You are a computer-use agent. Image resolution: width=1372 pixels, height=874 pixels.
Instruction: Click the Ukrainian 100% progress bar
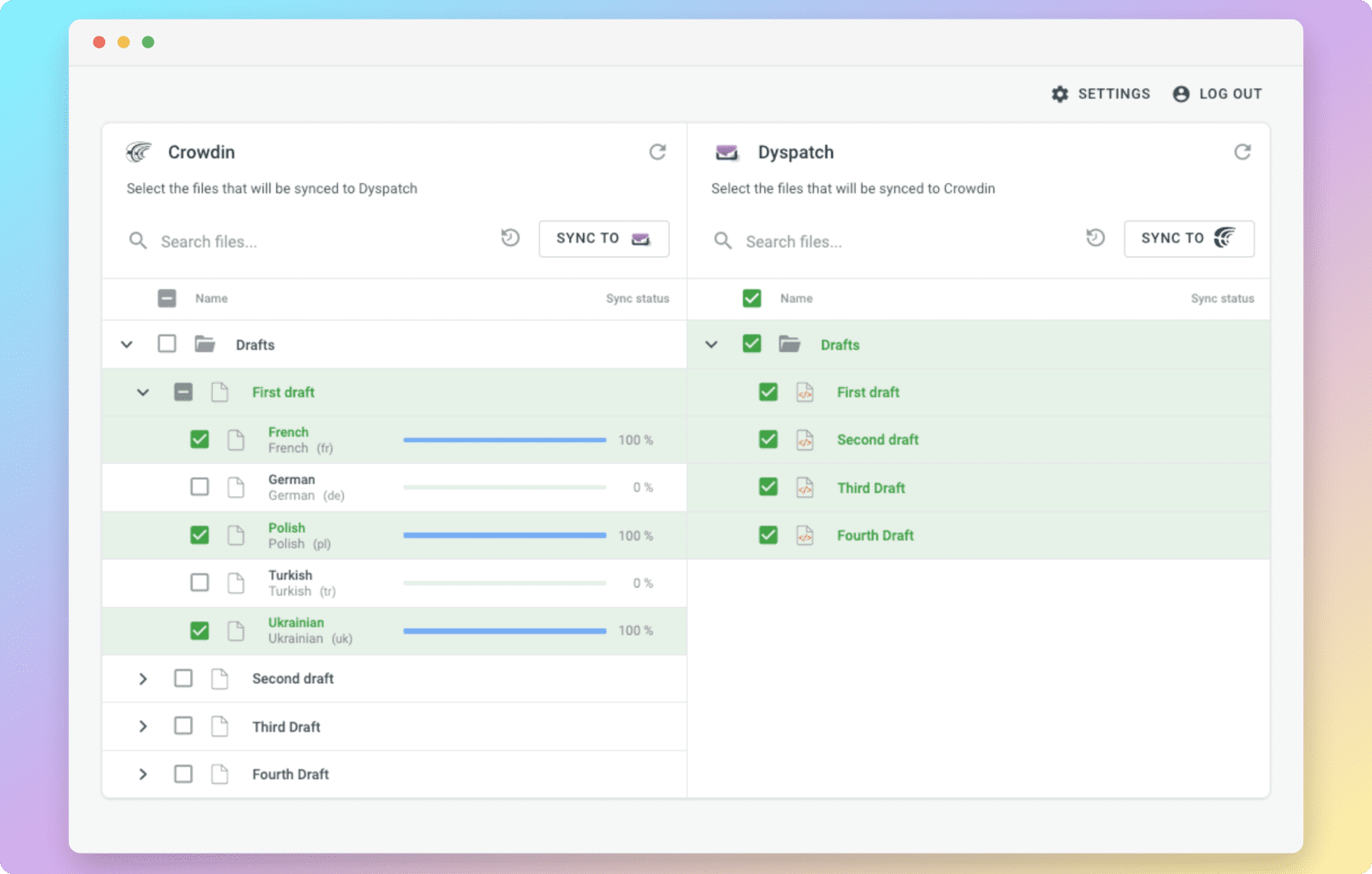pyautogui.click(x=504, y=630)
